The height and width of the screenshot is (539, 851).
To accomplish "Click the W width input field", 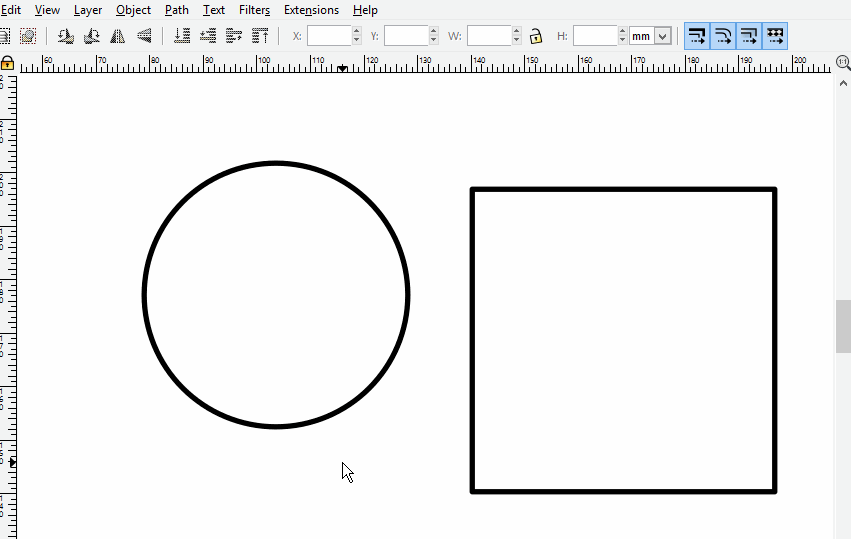I will [x=488, y=36].
